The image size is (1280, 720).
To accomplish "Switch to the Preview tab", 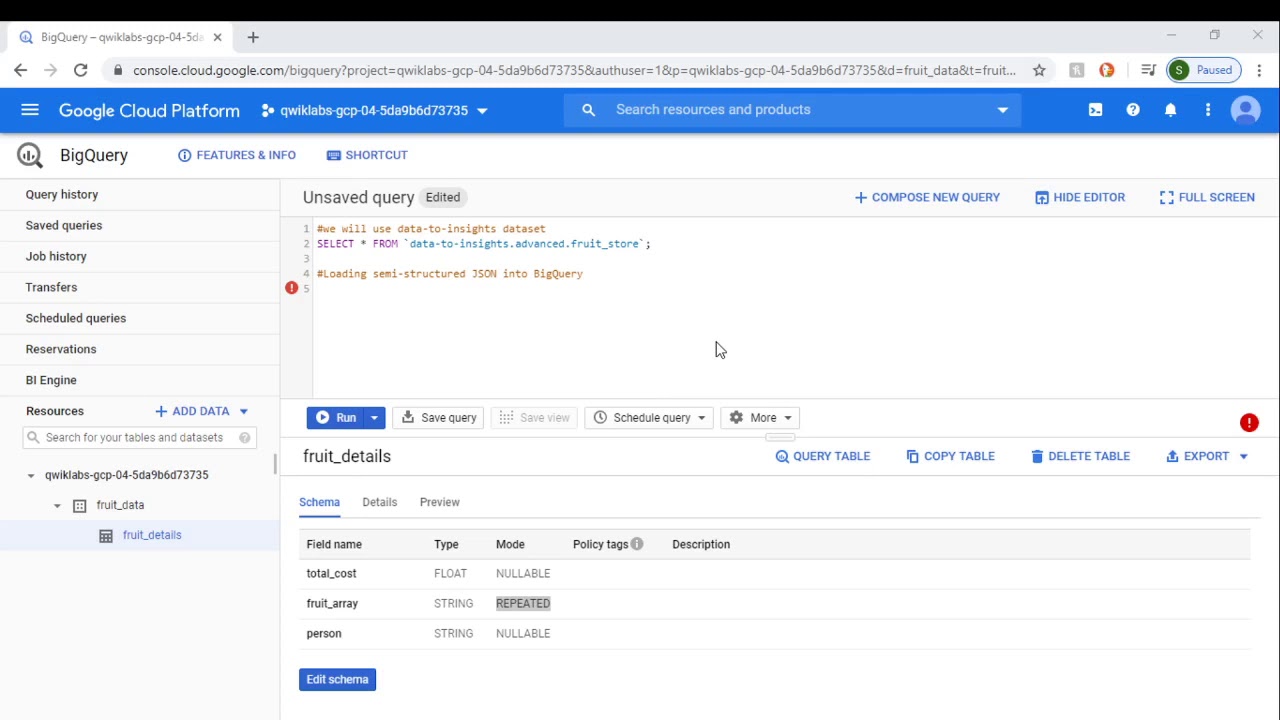I will [x=439, y=501].
